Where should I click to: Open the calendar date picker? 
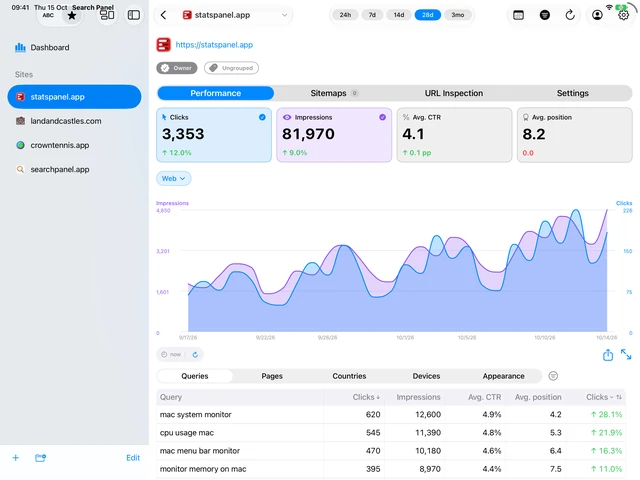click(x=518, y=15)
